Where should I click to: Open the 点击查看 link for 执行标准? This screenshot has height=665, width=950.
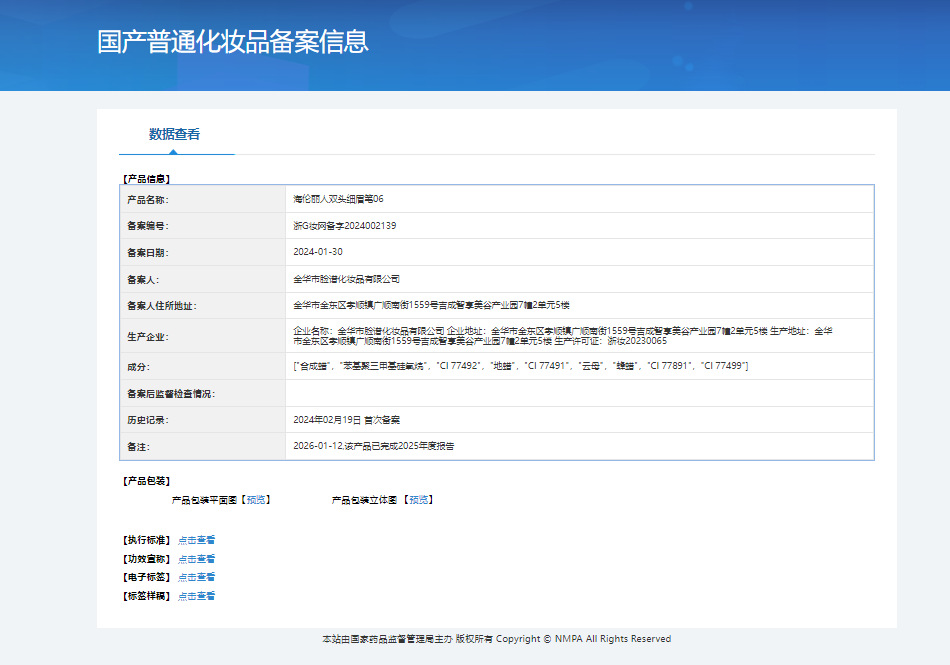click(x=196, y=540)
